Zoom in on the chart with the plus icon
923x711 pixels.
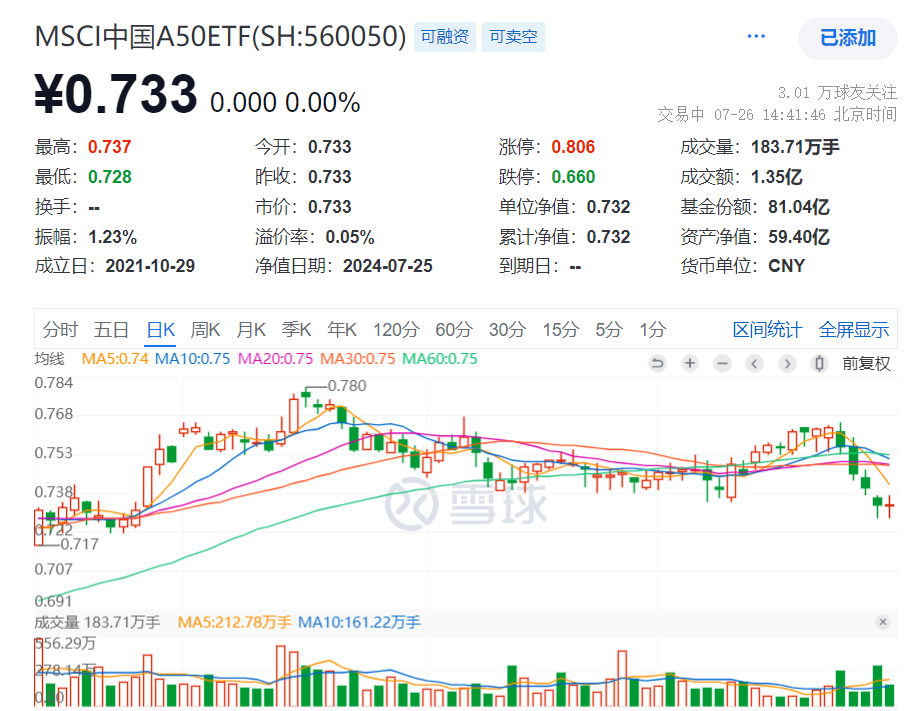point(689,363)
